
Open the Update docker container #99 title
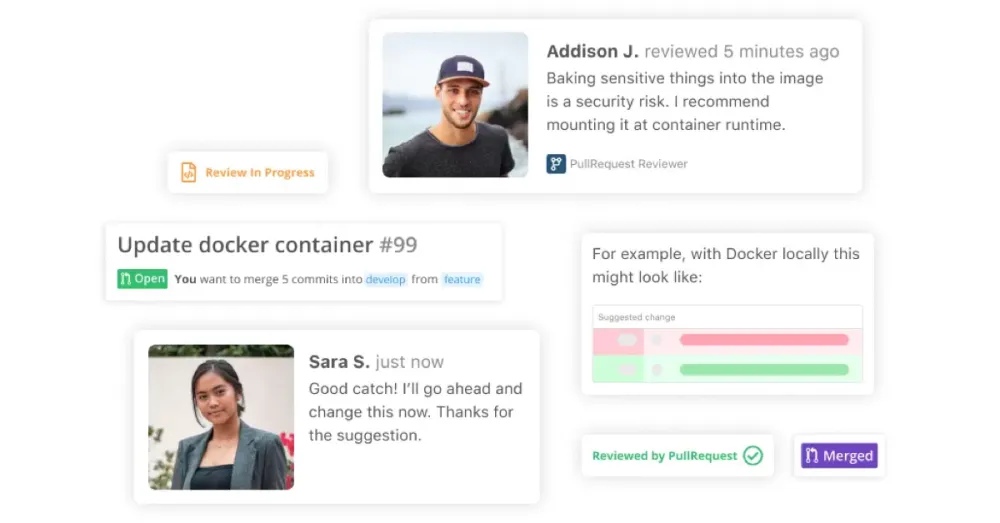pyautogui.click(x=267, y=245)
